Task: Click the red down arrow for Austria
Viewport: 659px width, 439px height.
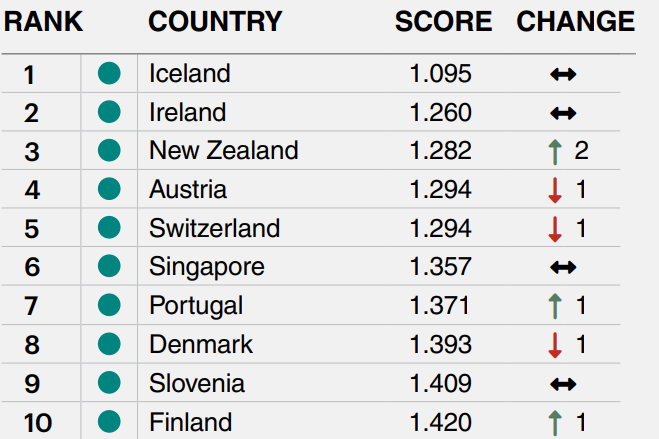Action: coord(555,190)
